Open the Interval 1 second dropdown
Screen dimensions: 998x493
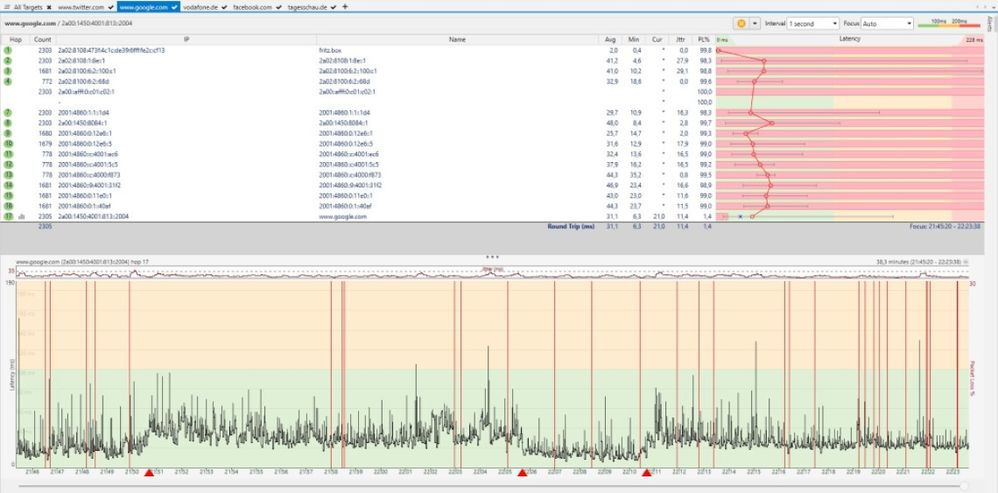coord(813,24)
